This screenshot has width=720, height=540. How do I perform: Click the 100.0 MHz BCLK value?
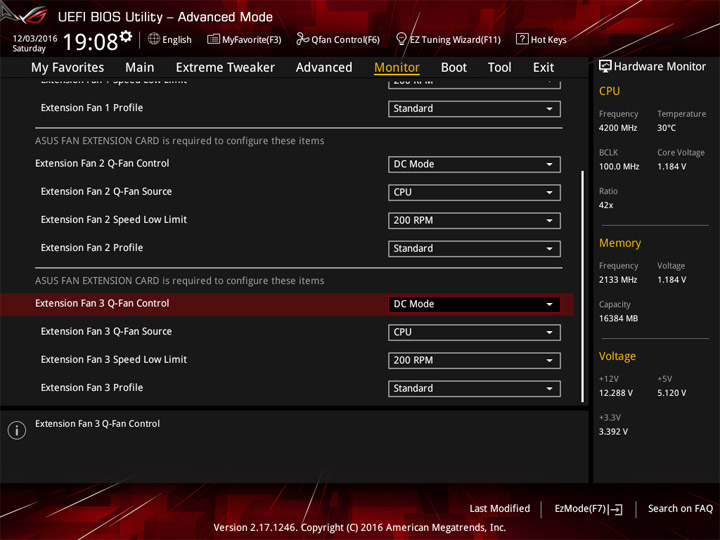pos(619,166)
